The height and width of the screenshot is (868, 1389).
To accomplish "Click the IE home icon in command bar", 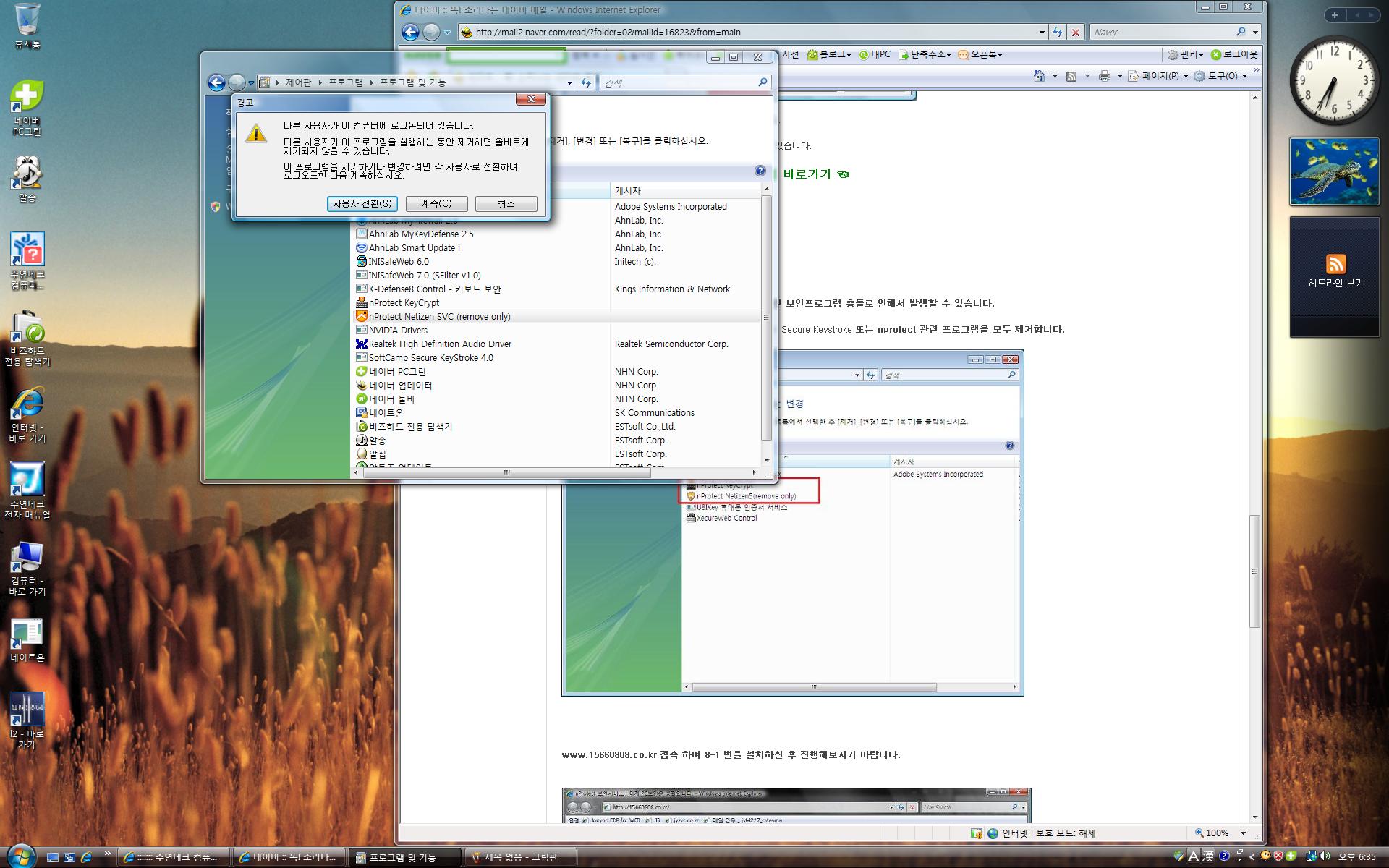I will (1040, 75).
